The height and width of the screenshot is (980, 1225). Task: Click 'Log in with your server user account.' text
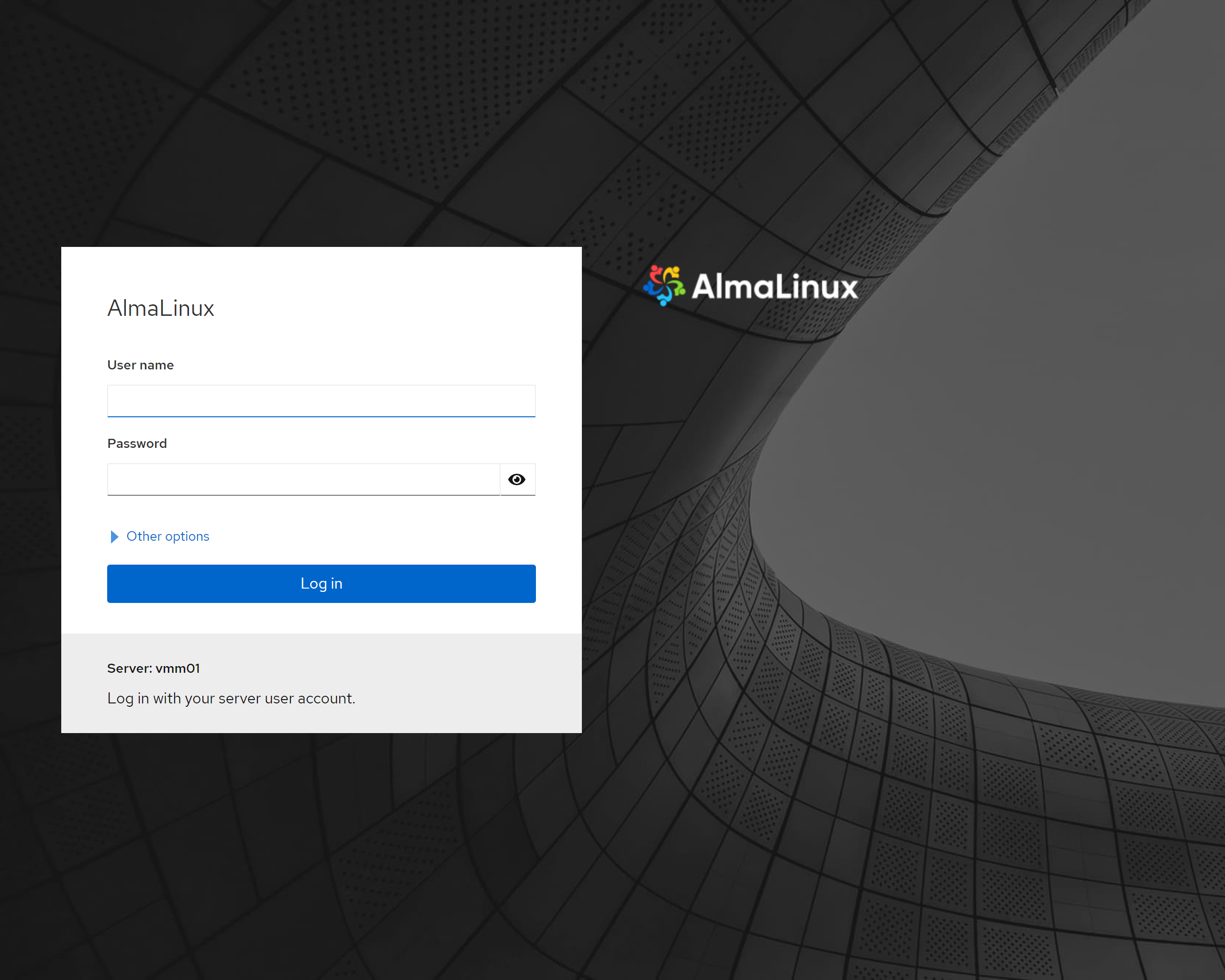tap(231, 698)
